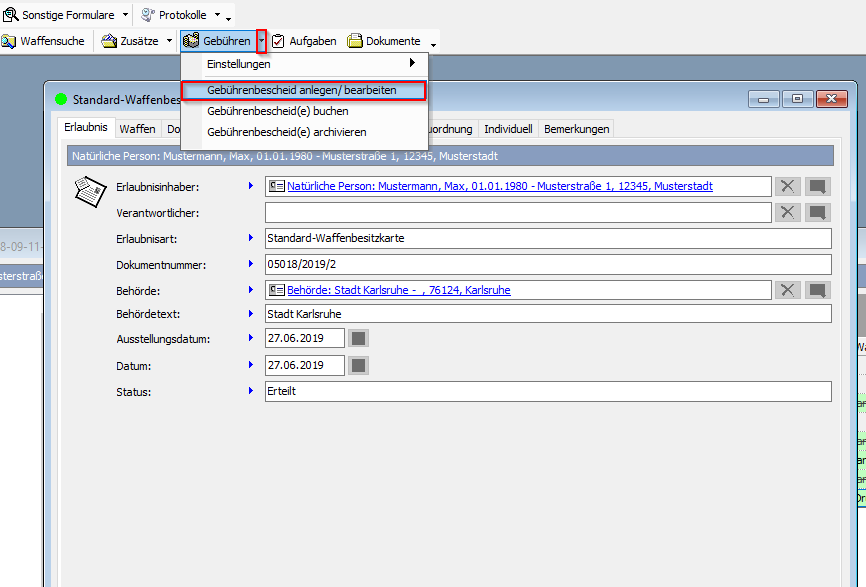
Task: Select Gebührenbescheid anlegen/ bearbeiten
Action: (x=302, y=90)
